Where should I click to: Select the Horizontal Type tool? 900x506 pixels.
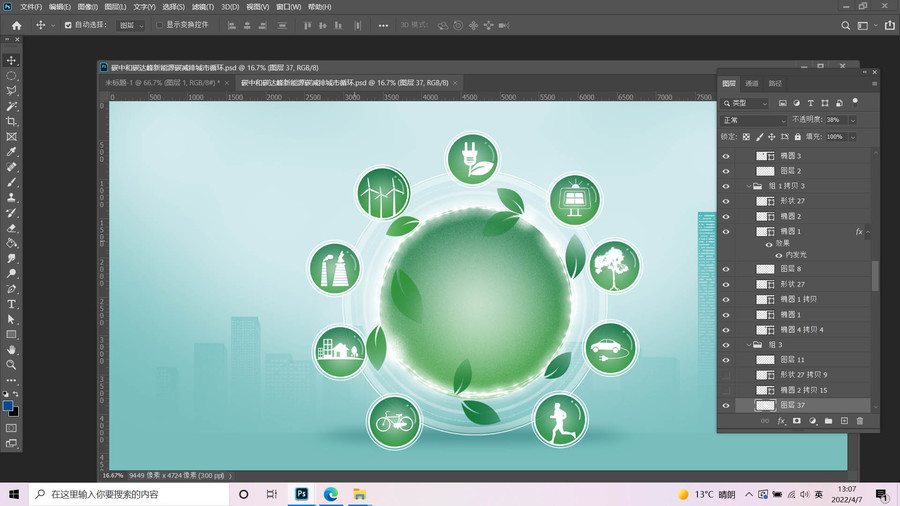click(x=11, y=304)
